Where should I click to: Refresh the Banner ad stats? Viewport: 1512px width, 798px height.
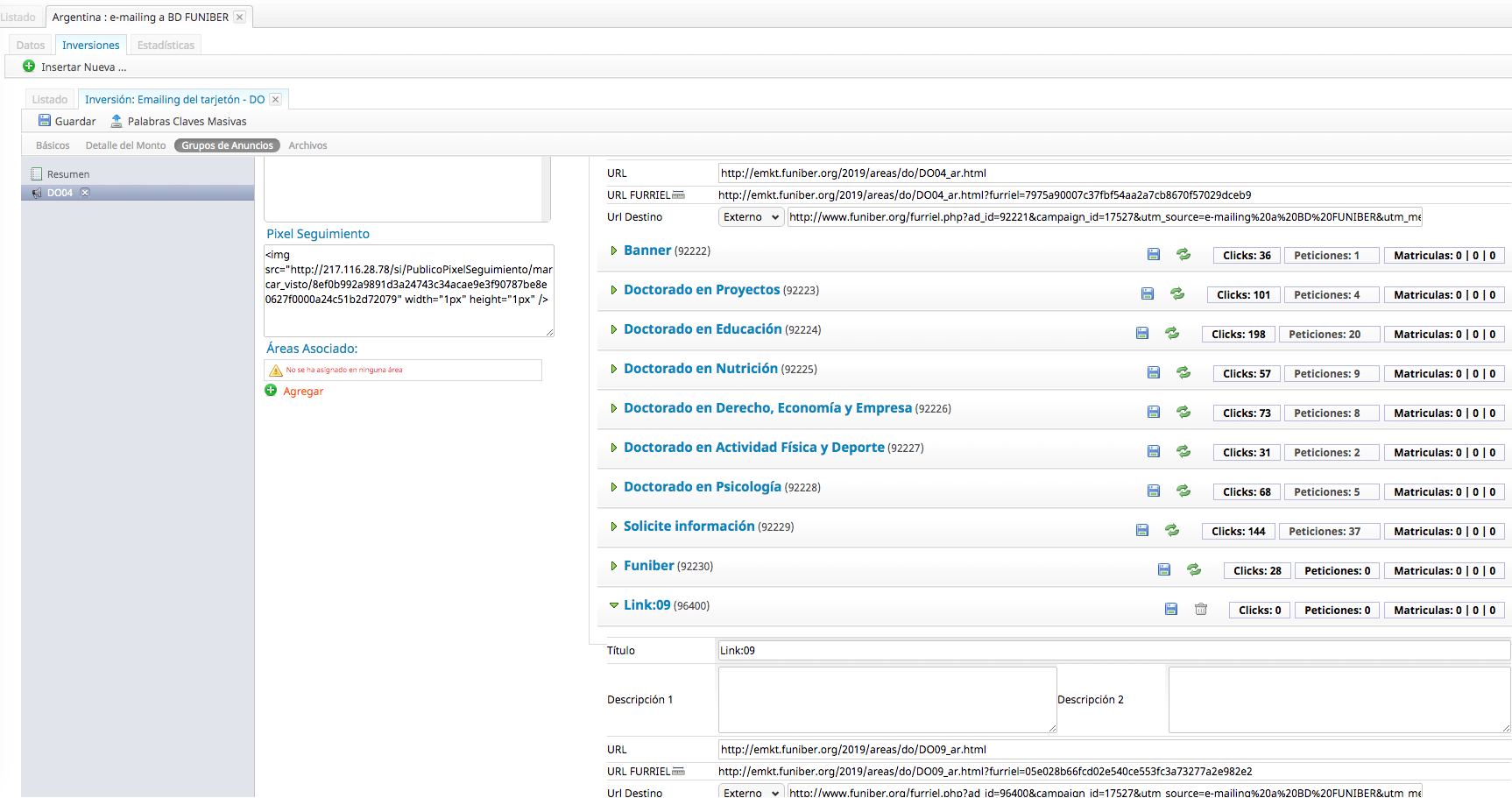coord(1183,254)
